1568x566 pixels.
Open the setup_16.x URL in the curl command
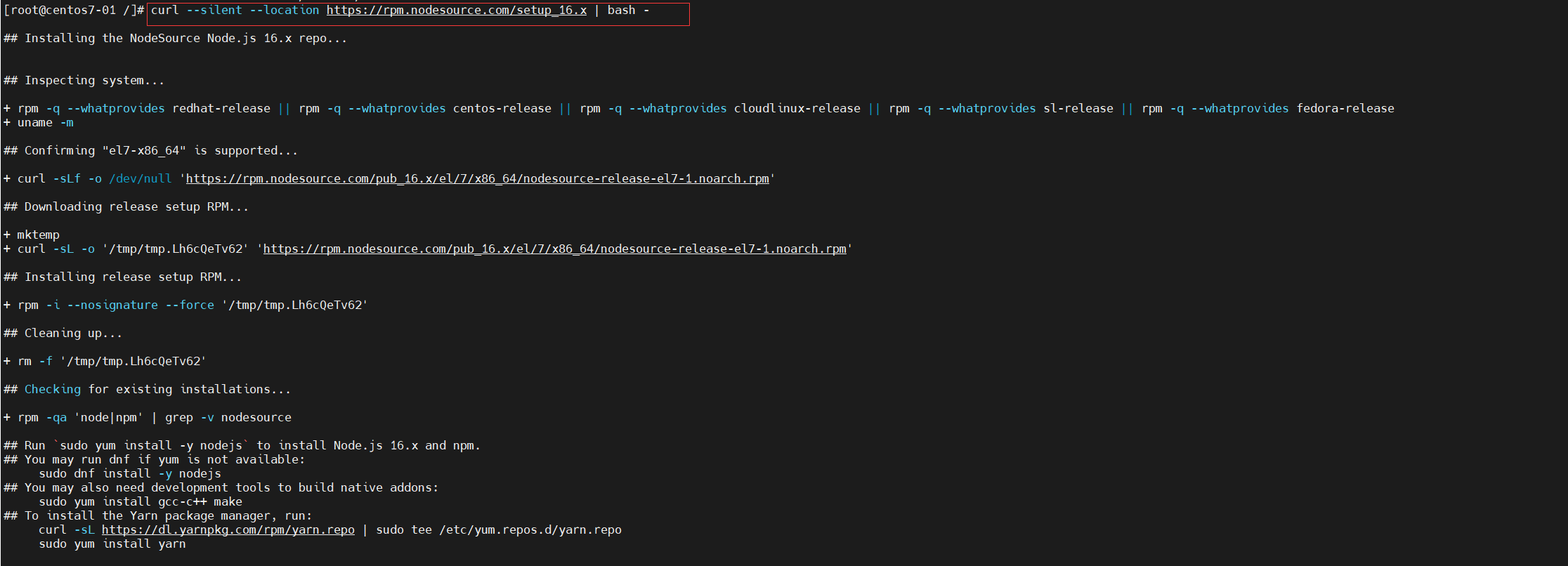coord(456,11)
